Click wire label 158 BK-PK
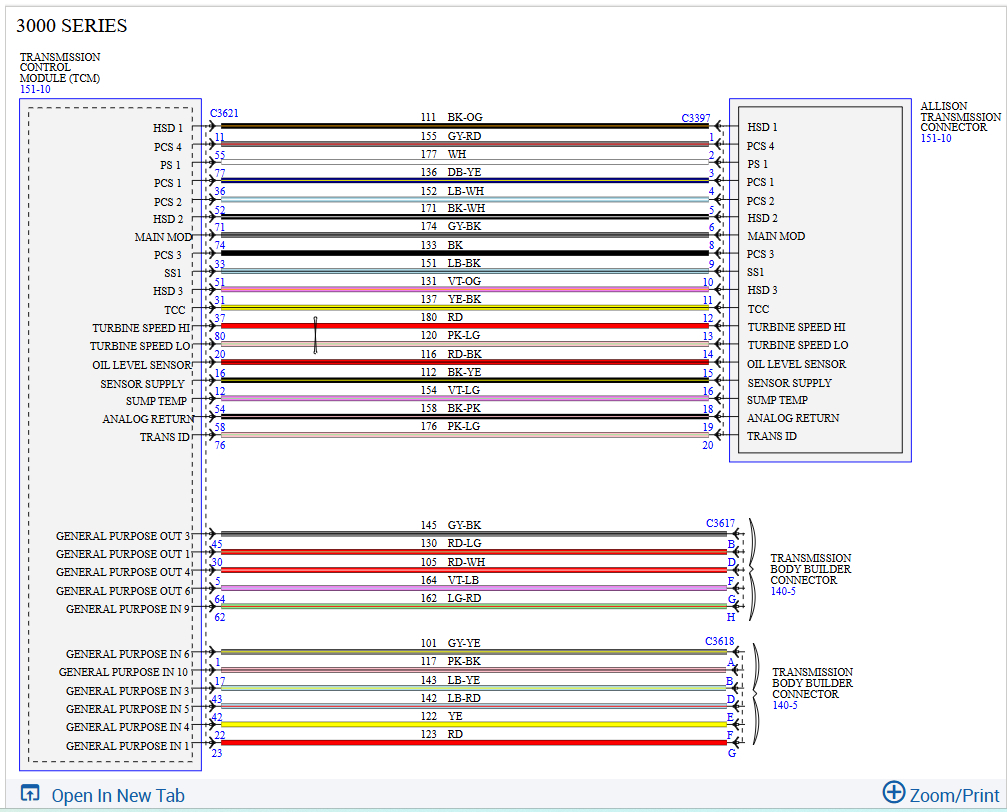This screenshot has height=812, width=1007. click(x=451, y=408)
